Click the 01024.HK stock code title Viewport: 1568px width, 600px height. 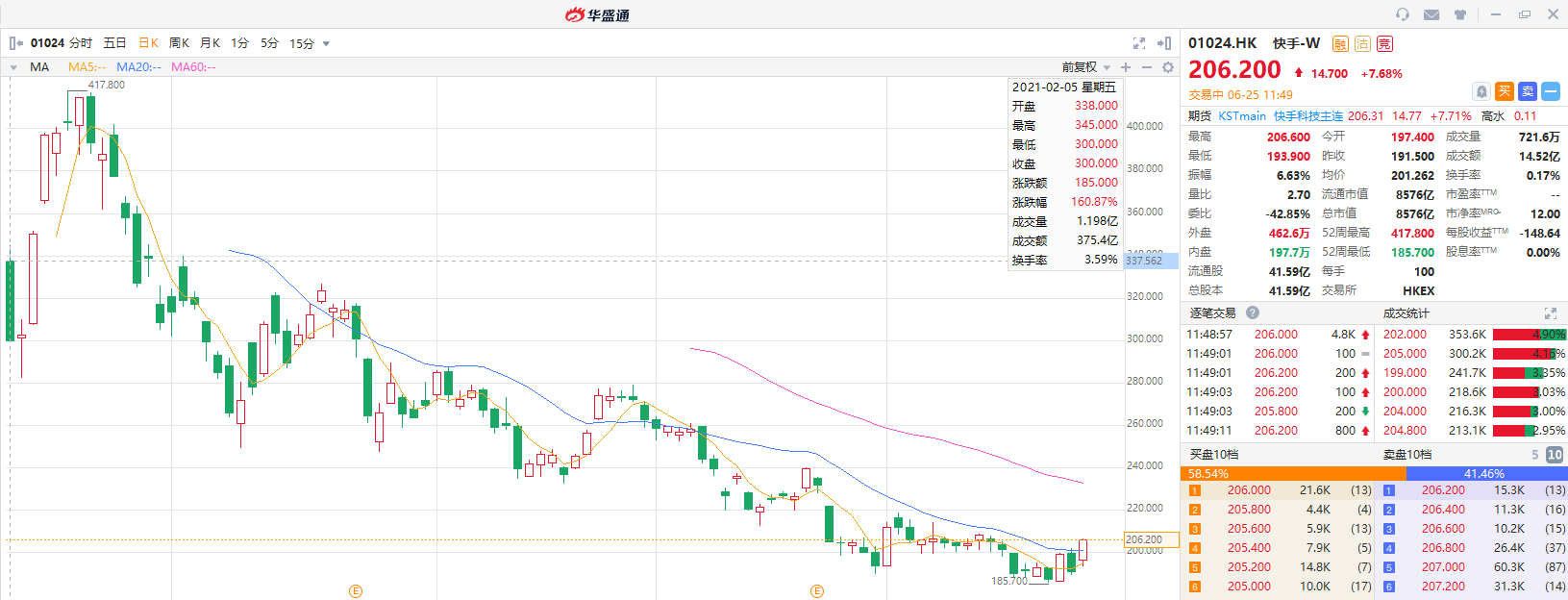[x=1222, y=43]
